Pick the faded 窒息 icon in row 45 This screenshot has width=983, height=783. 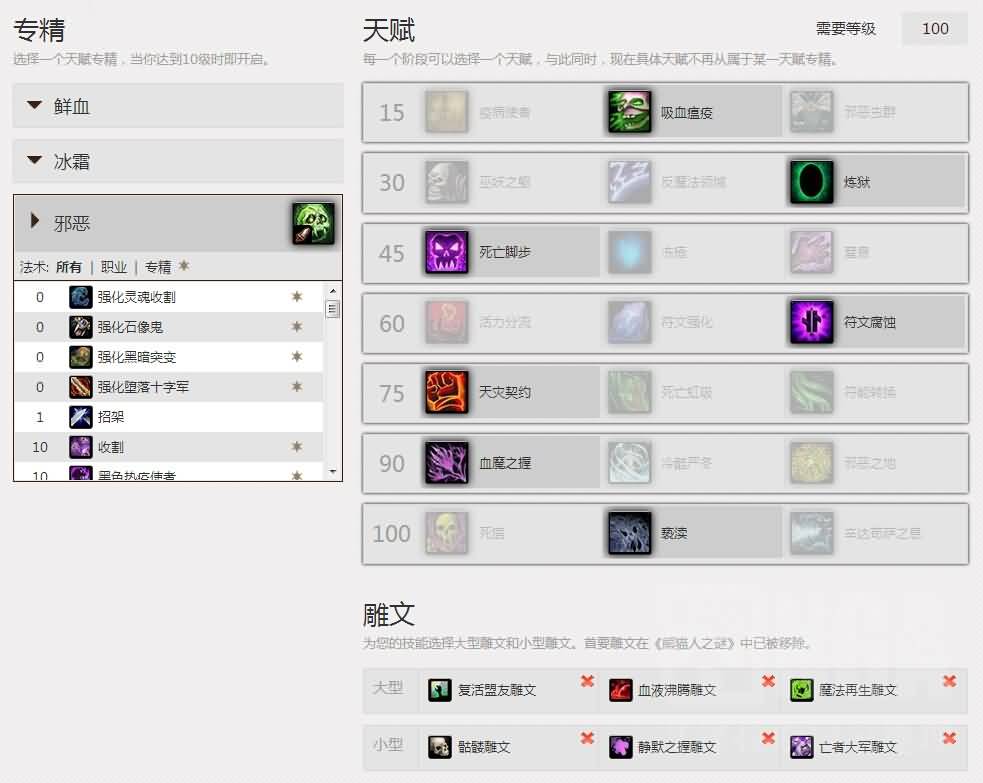pos(812,252)
